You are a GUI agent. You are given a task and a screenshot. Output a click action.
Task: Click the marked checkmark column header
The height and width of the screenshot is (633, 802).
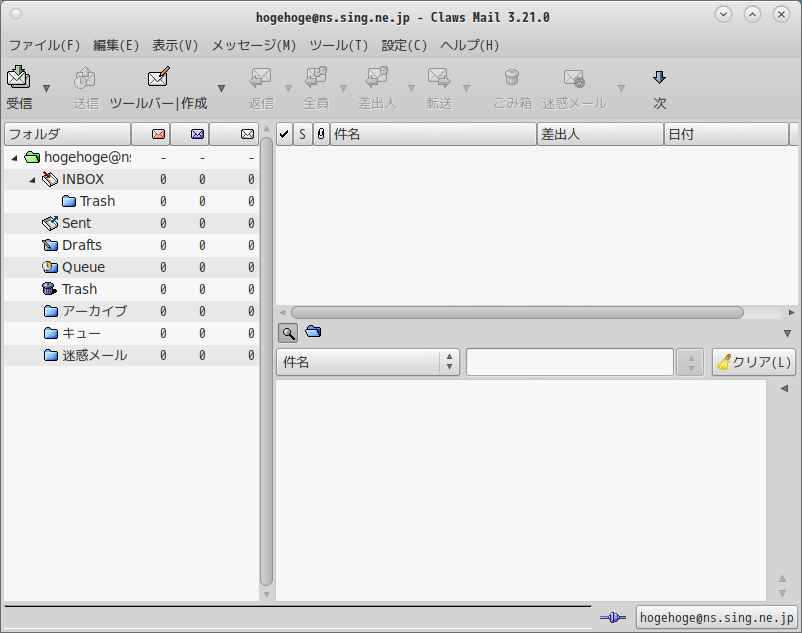pyautogui.click(x=284, y=134)
